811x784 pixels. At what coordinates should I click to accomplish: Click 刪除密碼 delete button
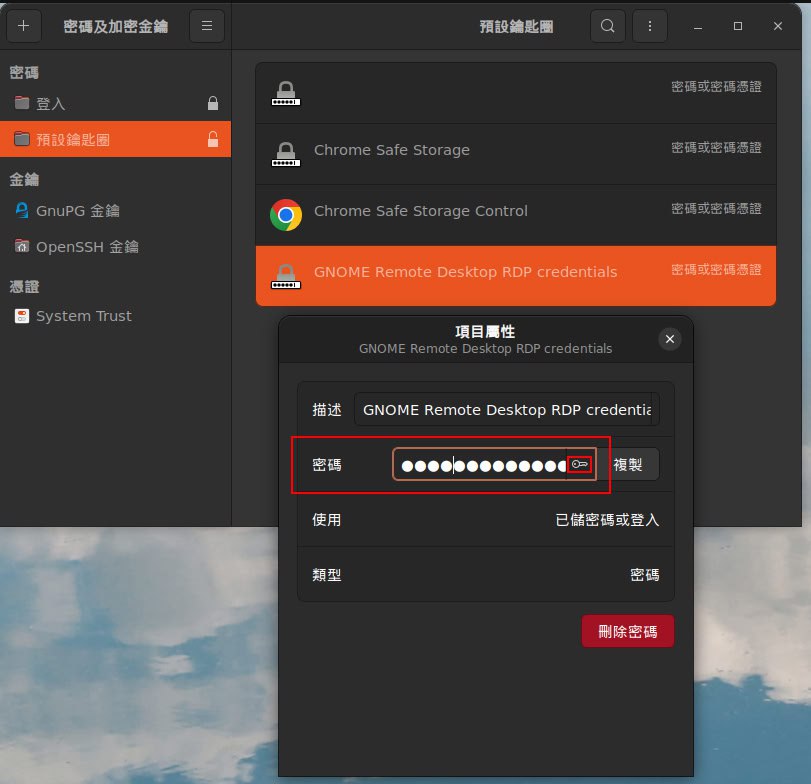tap(628, 631)
